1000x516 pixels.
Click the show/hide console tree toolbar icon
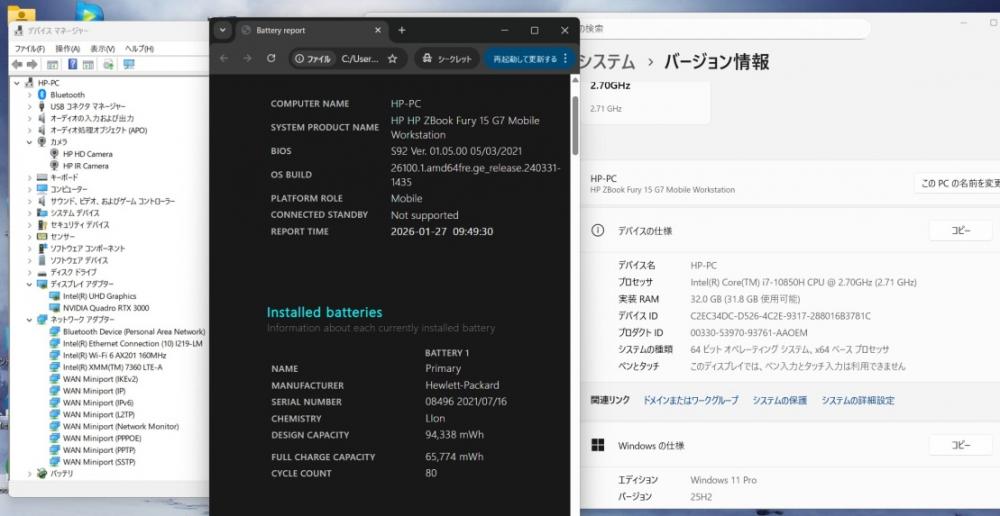(x=53, y=64)
